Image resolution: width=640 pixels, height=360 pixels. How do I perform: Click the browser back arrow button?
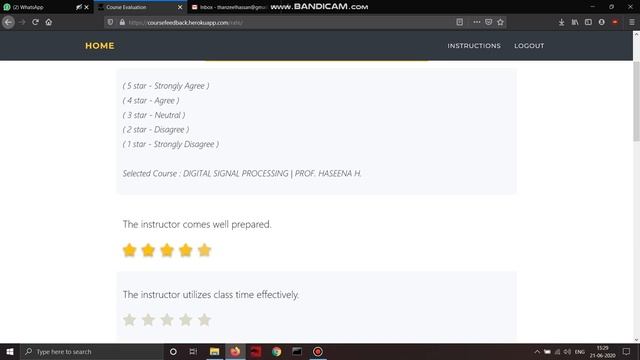coord(8,22)
